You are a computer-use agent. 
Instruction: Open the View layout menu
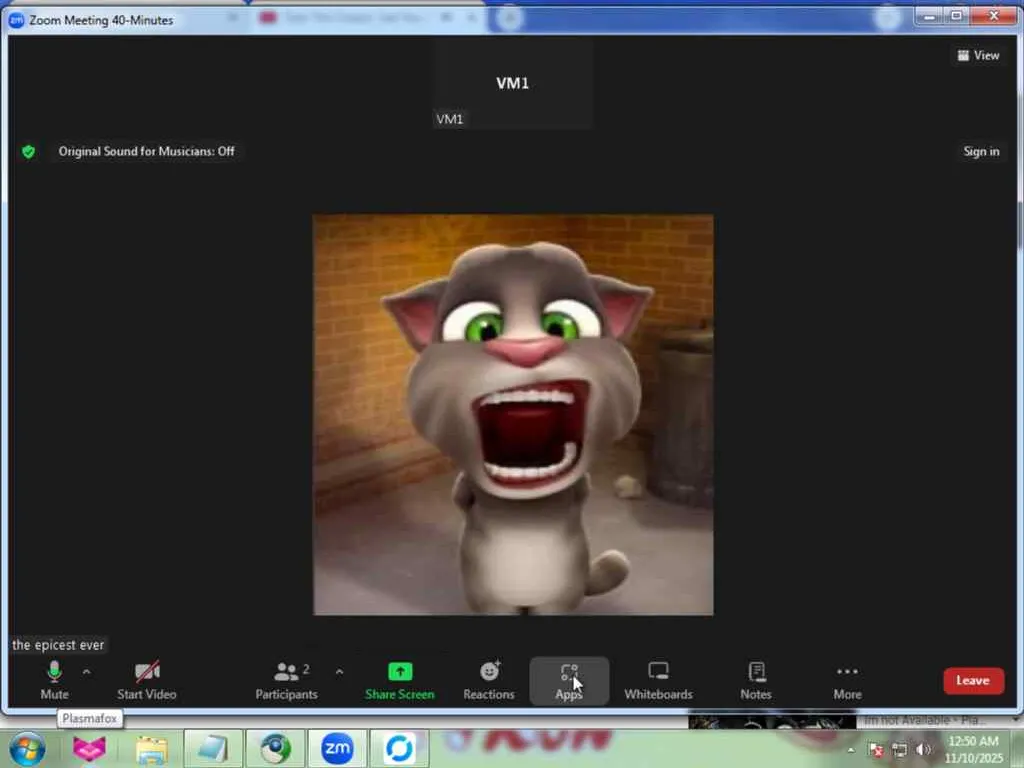[x=978, y=56]
